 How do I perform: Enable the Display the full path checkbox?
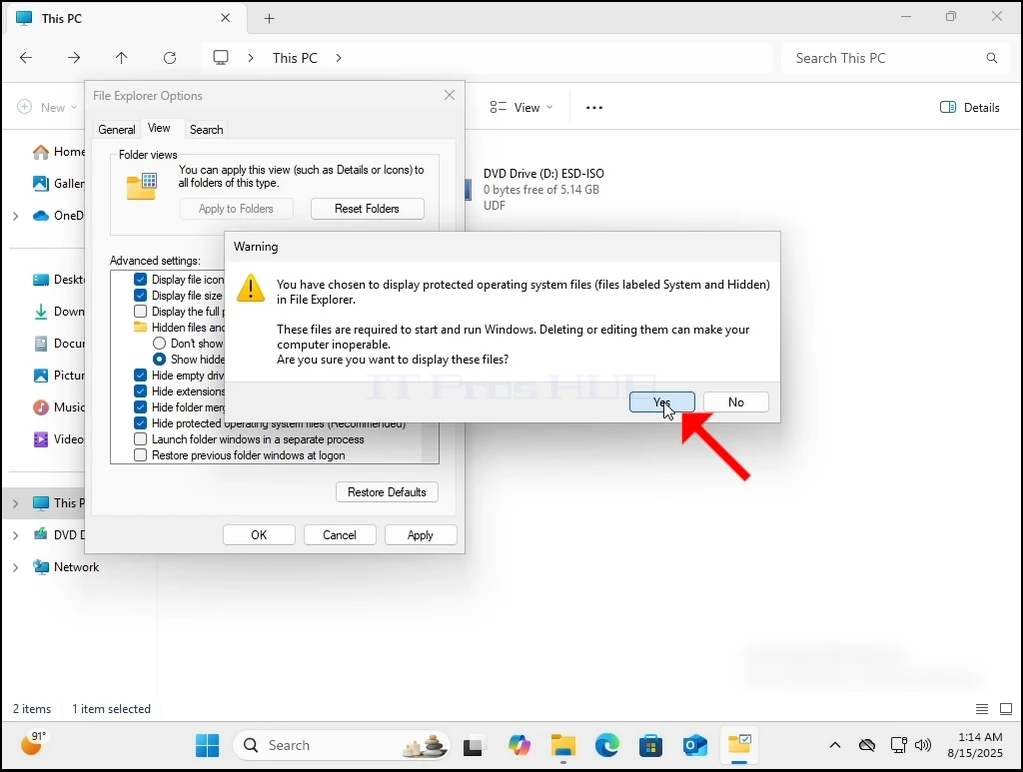[x=140, y=311]
